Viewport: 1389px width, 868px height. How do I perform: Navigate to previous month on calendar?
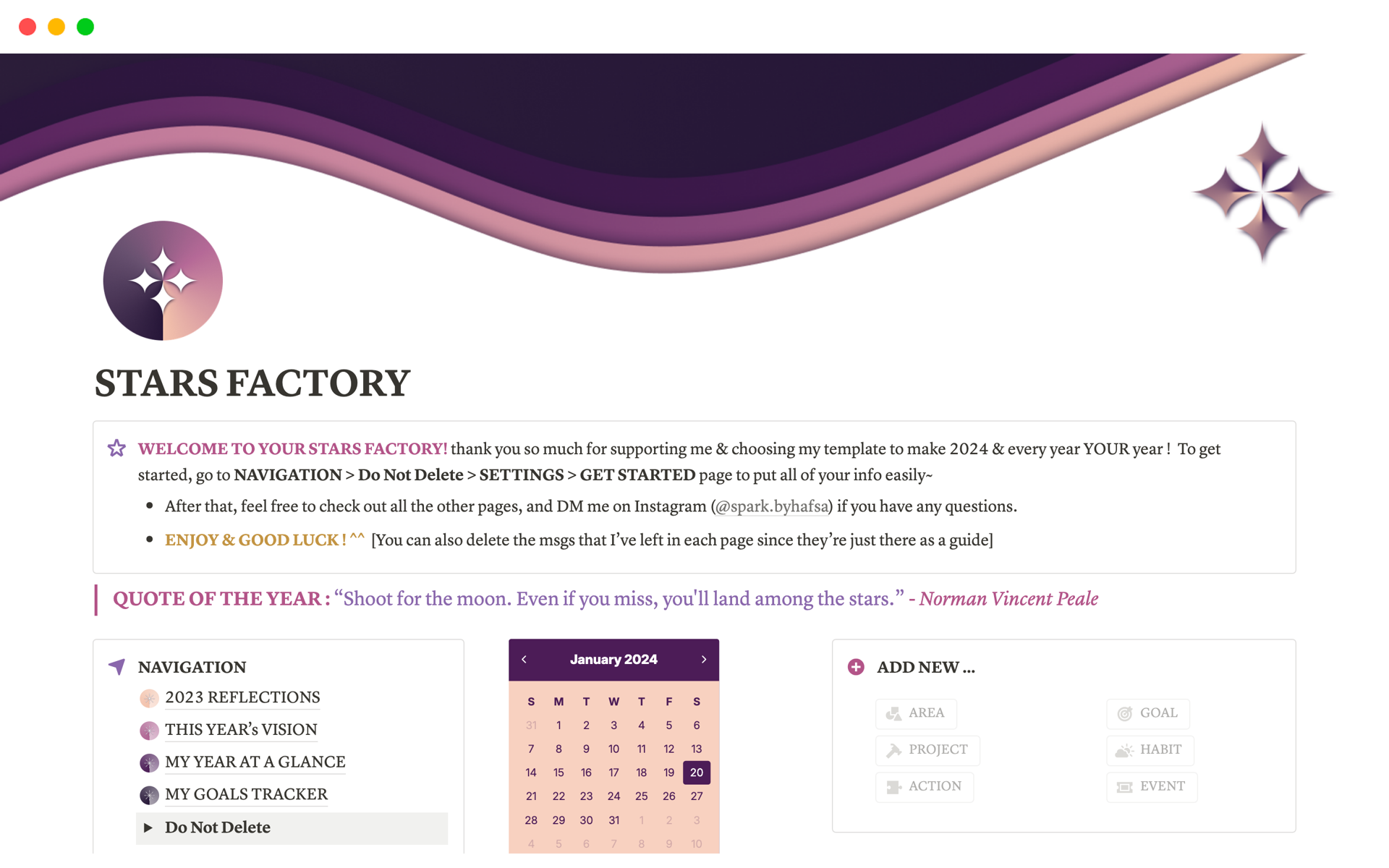pos(522,659)
